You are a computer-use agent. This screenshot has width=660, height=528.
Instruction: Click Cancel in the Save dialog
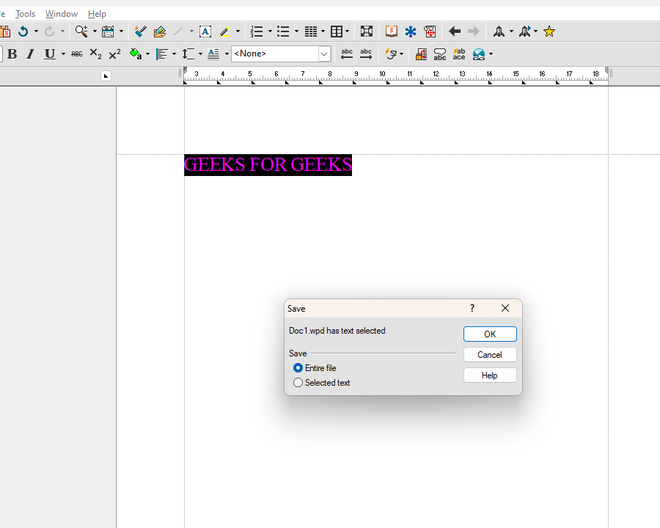pyautogui.click(x=490, y=355)
